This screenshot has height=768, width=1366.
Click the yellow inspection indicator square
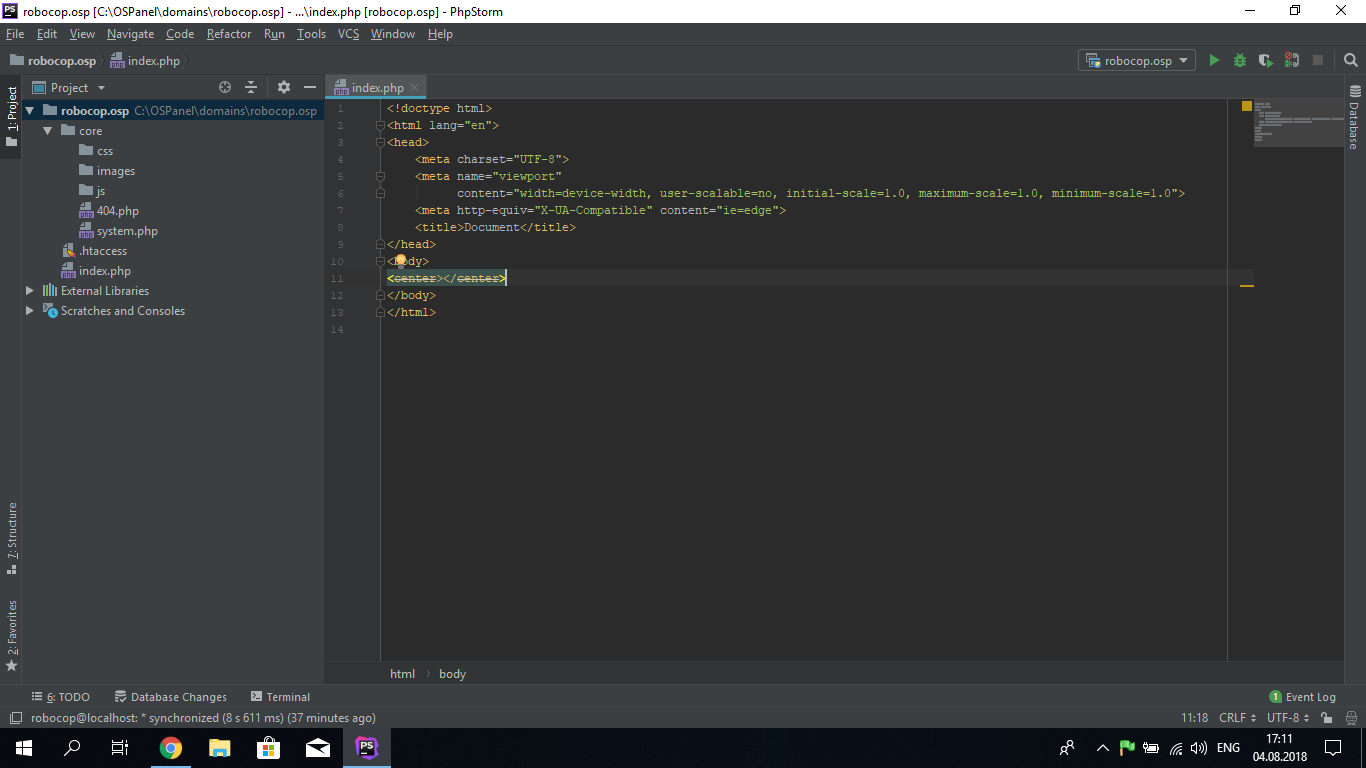[x=1247, y=106]
